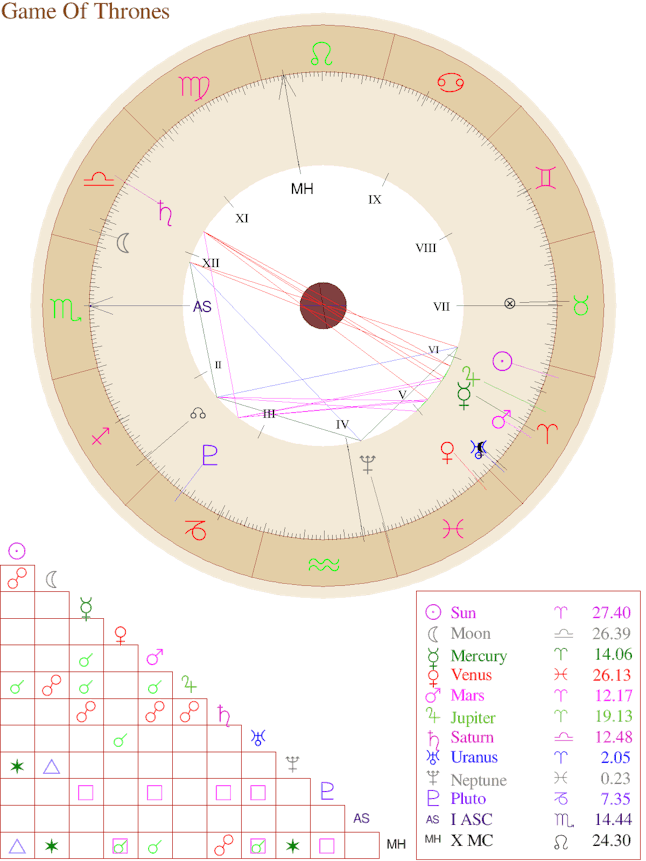Click the Neptune trident inside the chart wheel

click(368, 464)
